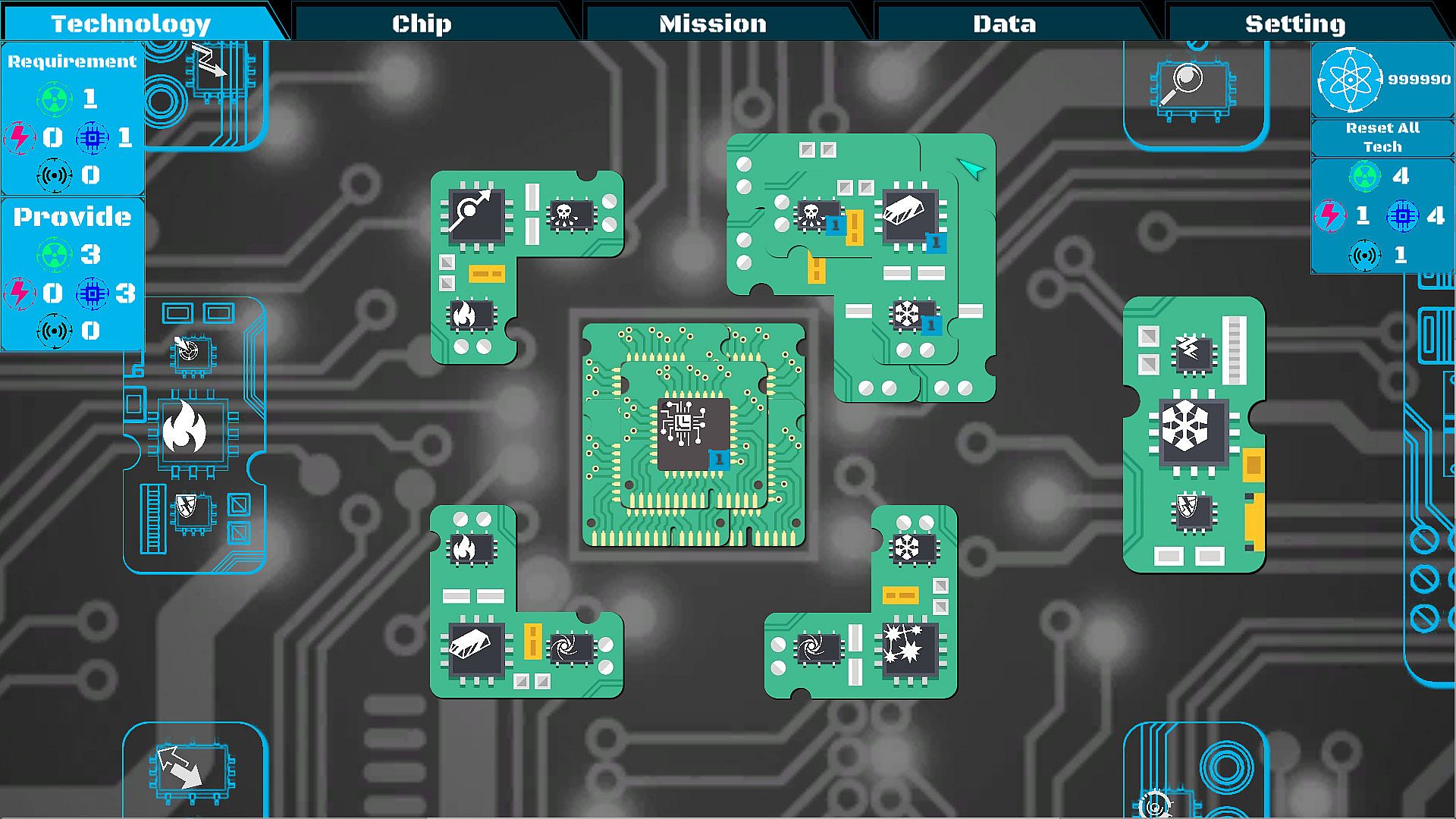Switch to the Chip tab
This screenshot has width=1456, height=819.
click(422, 24)
